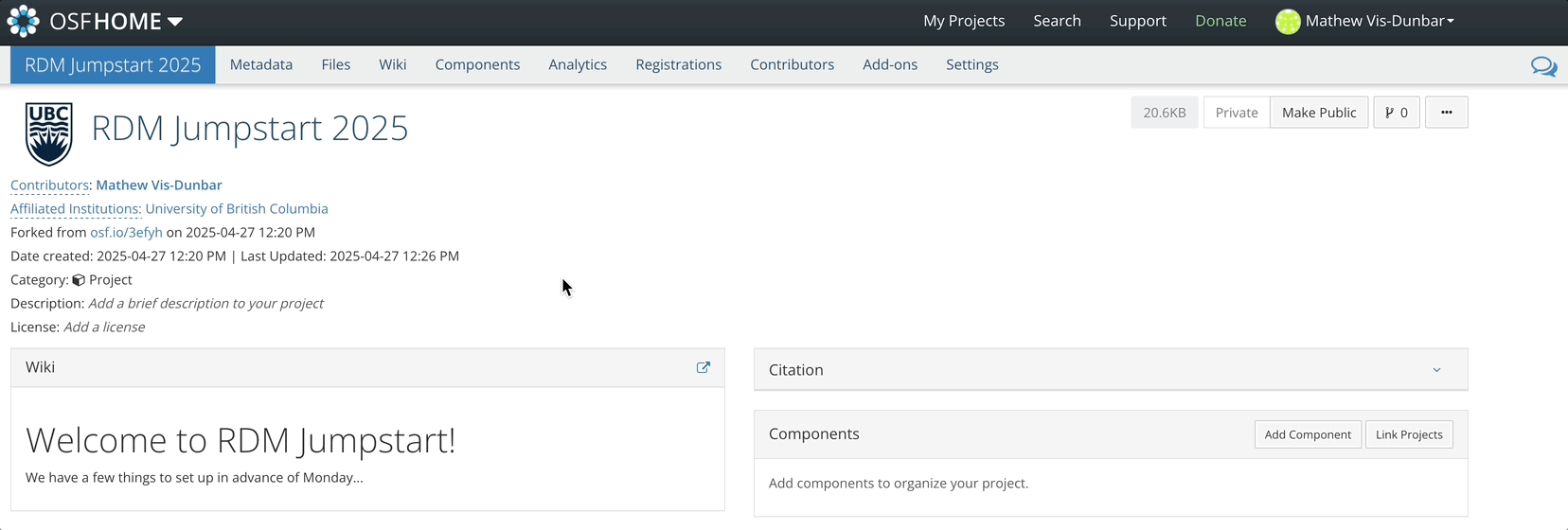The height and width of the screenshot is (530, 1568).
Task: Click the Add Component button
Action: click(x=1307, y=434)
